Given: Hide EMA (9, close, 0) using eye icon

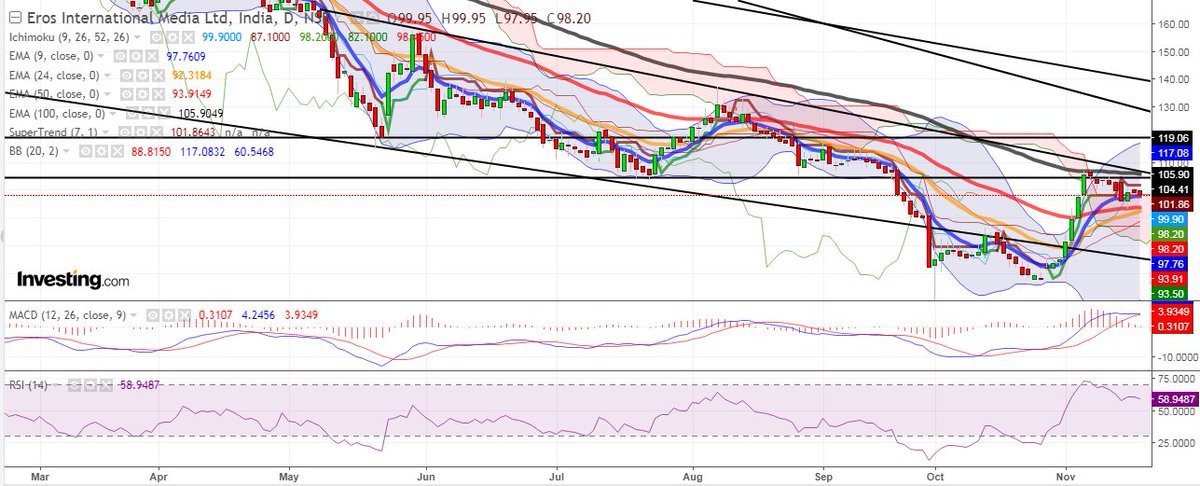Looking at the screenshot, I should (120, 56).
